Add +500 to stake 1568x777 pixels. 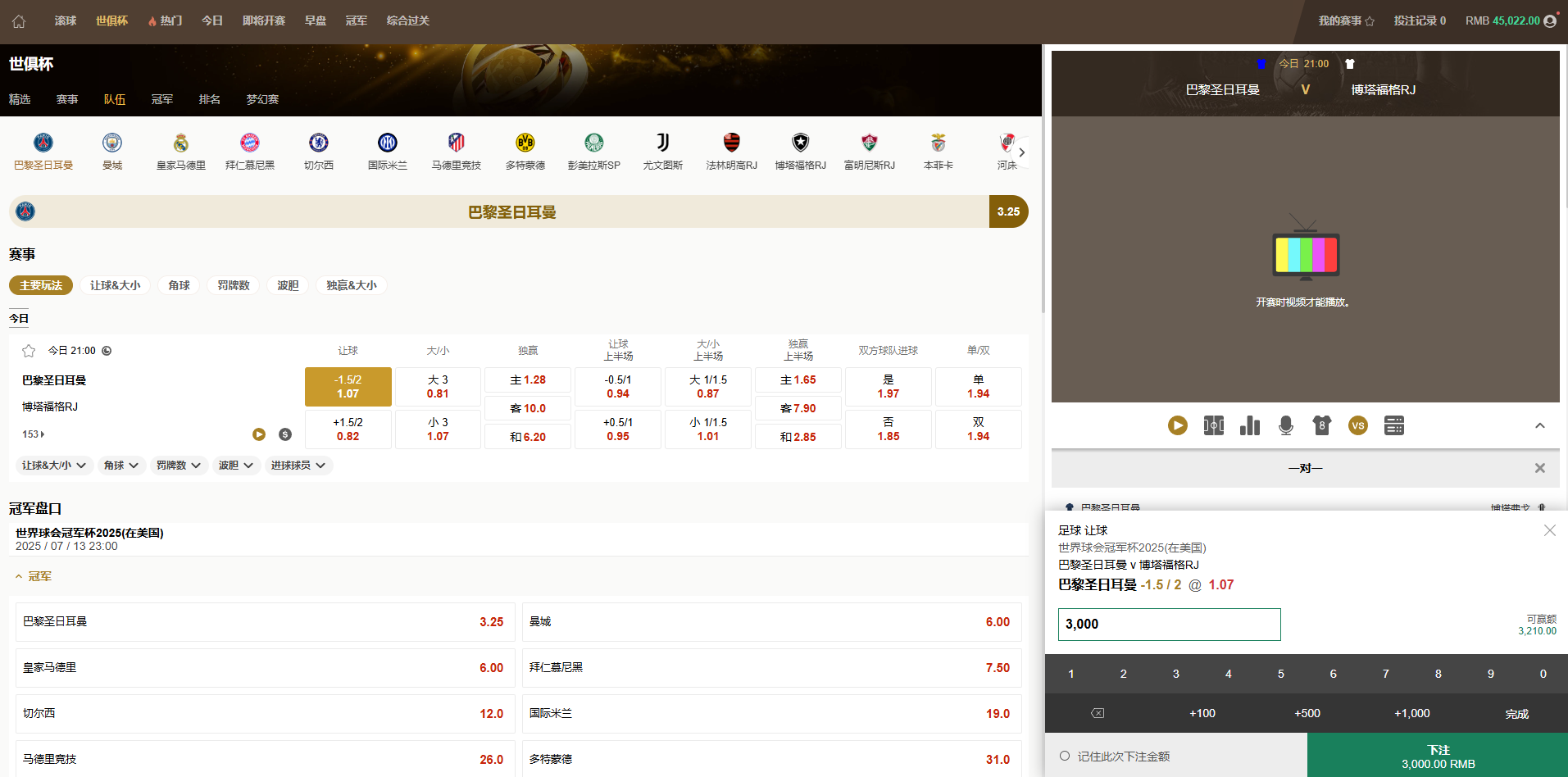coord(1307,713)
